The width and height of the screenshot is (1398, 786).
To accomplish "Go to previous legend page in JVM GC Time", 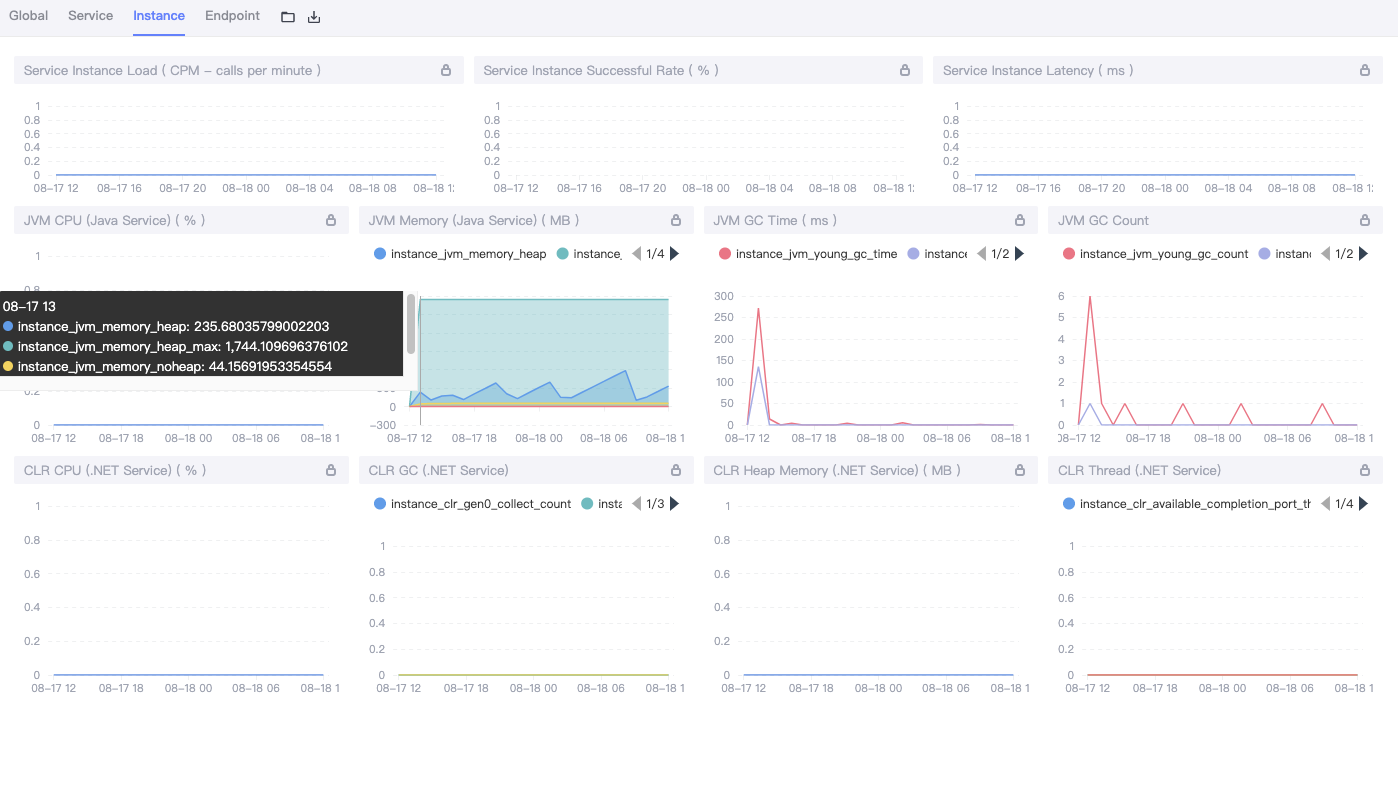I will tap(981, 254).
